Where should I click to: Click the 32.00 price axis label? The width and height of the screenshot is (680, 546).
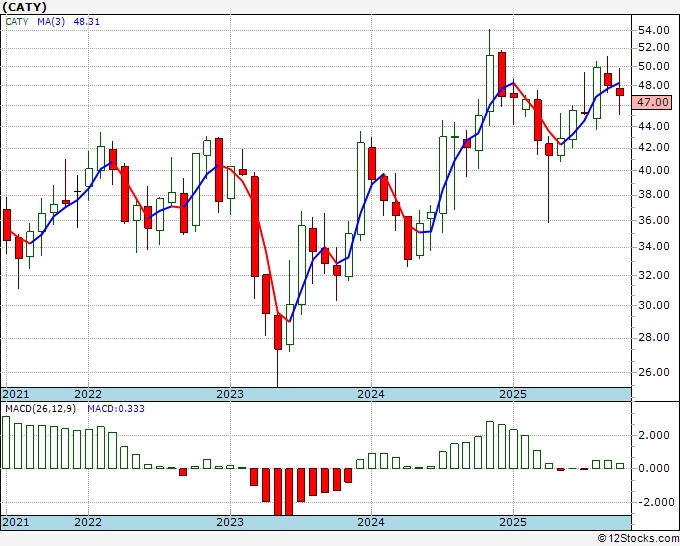coord(654,275)
